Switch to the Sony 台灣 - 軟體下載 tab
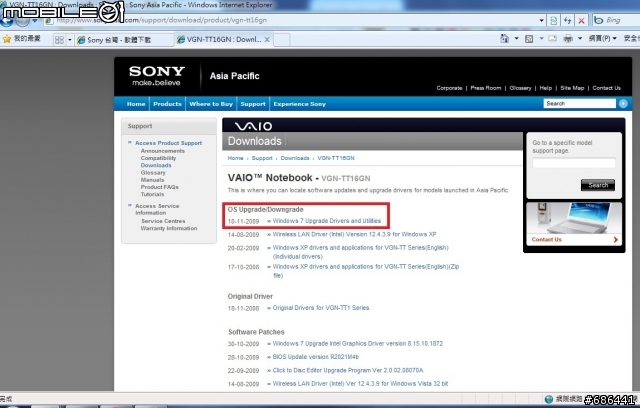Viewport: 640px width, 408px height. (124, 40)
